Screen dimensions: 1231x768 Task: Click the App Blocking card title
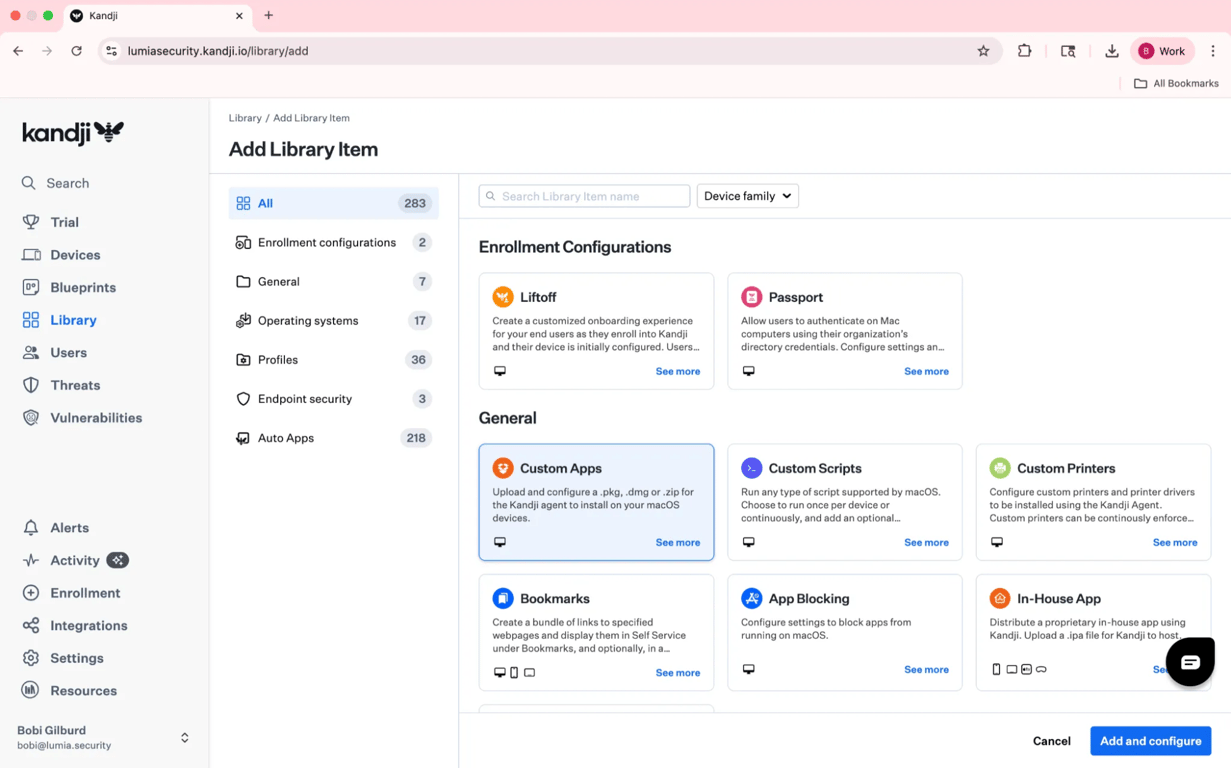click(x=808, y=598)
